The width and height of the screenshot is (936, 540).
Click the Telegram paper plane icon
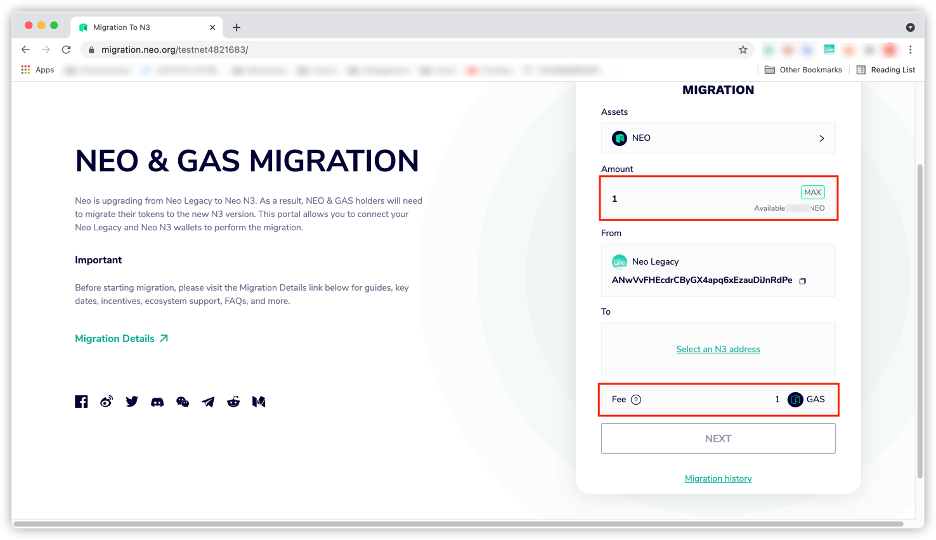pyautogui.click(x=208, y=402)
